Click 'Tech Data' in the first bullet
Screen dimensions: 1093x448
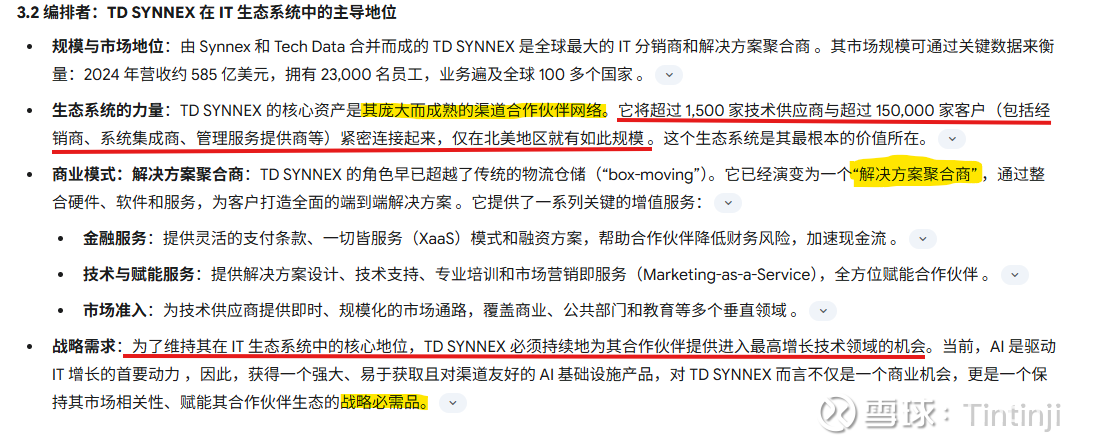tap(307, 47)
